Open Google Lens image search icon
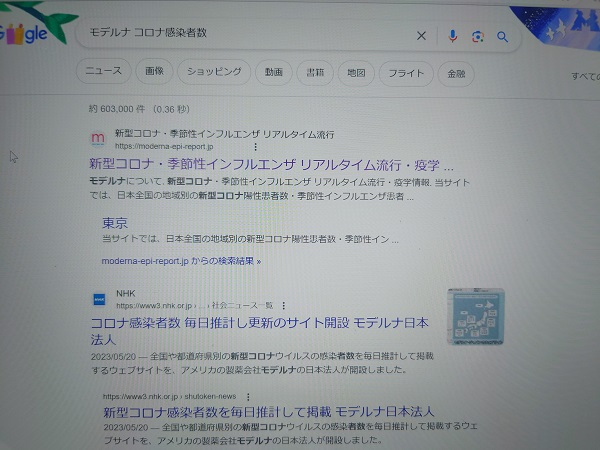The height and width of the screenshot is (450, 600). pos(478,37)
